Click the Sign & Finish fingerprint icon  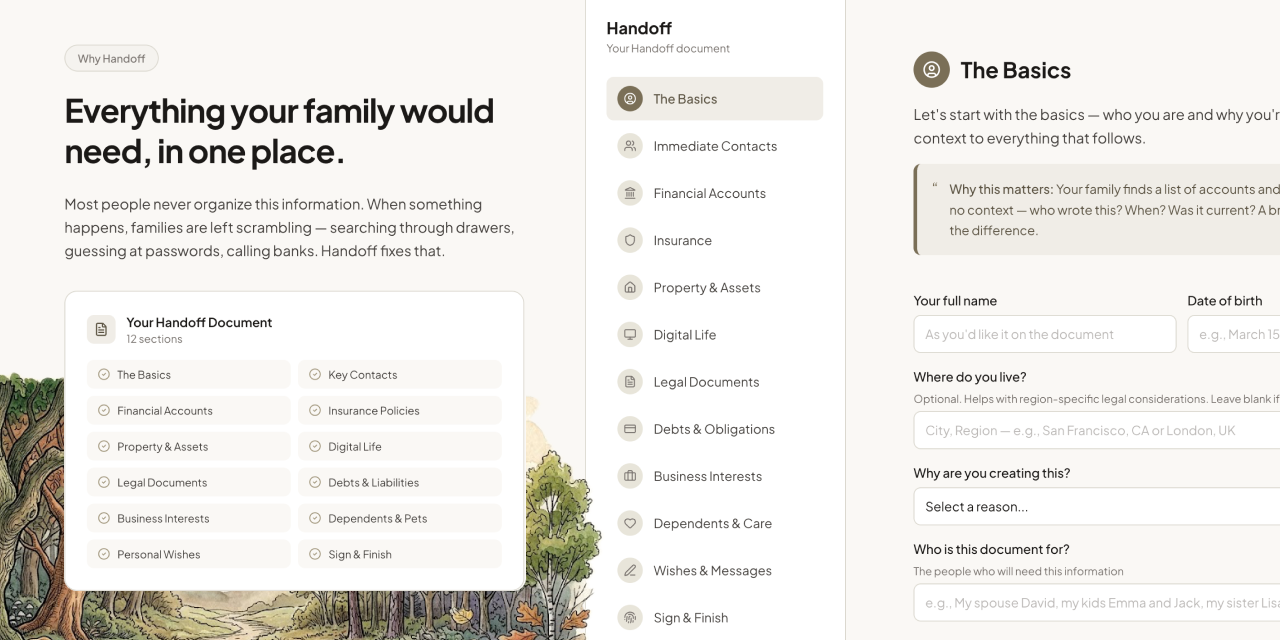630,617
